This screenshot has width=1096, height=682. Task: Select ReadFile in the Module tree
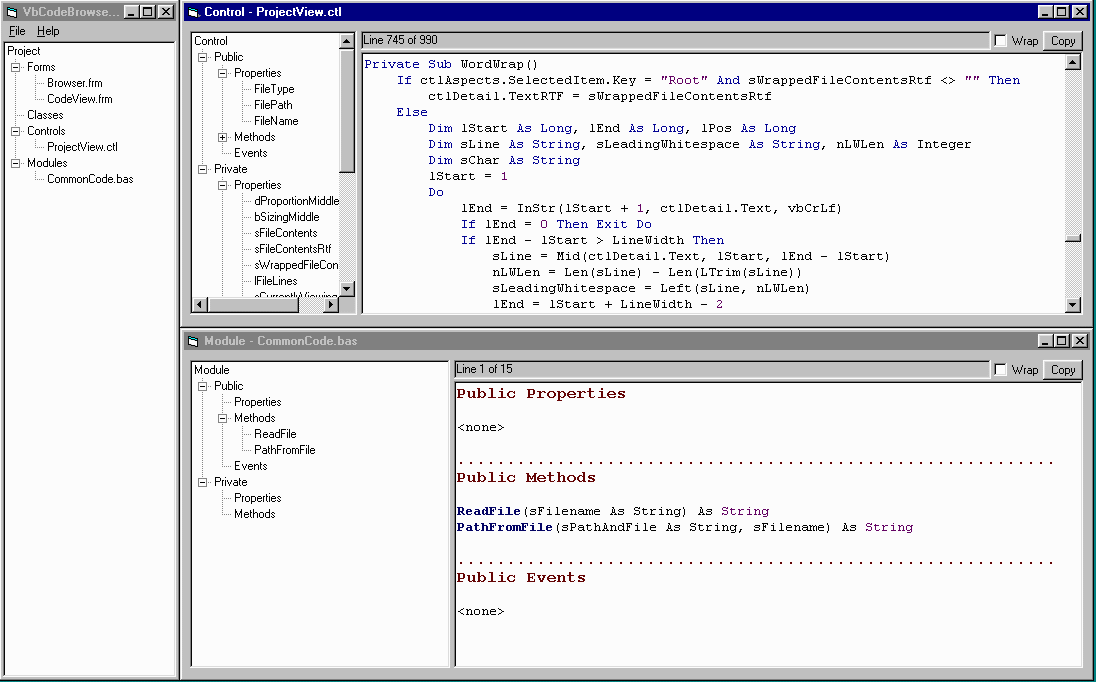[x=275, y=434]
